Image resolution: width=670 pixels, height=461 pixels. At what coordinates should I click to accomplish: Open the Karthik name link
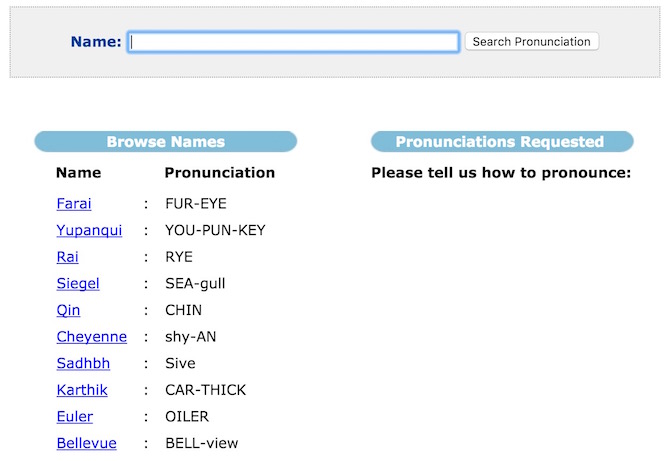tap(82, 390)
